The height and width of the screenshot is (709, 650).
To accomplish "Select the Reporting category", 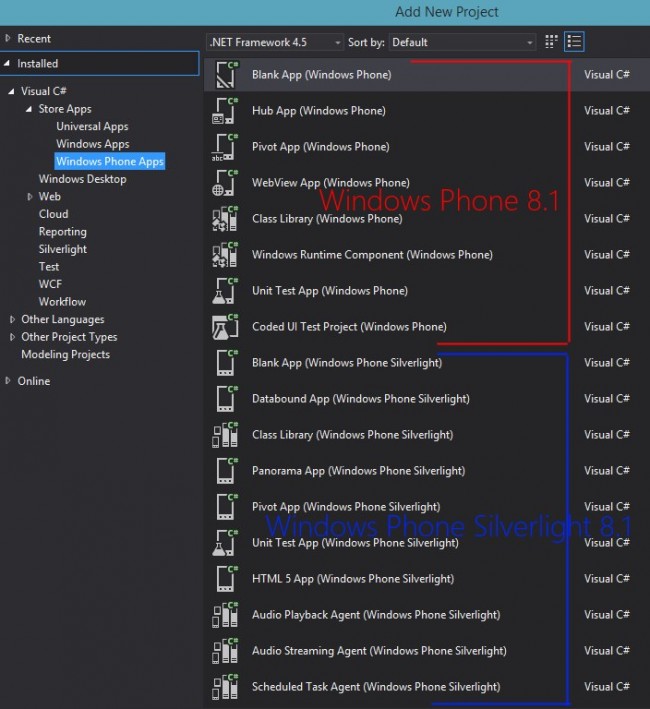I will (x=62, y=232).
